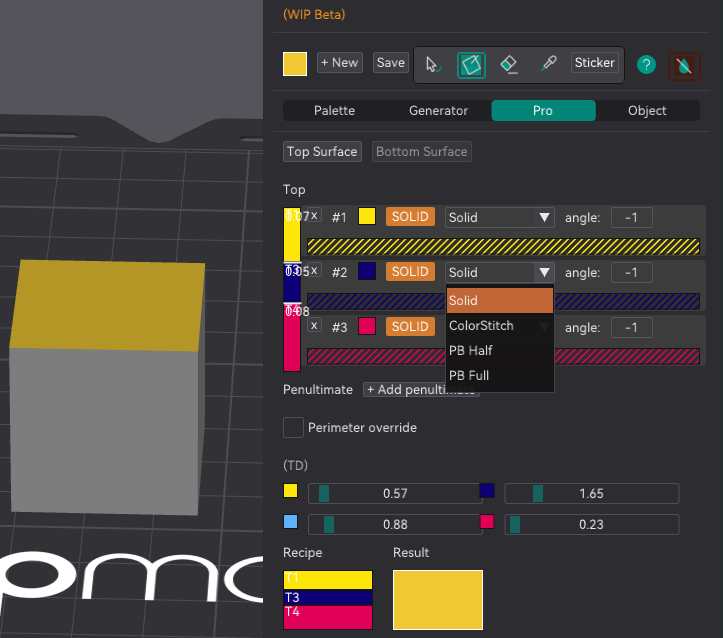723x638 pixels.
Task: Click the yellow Result color preview
Action: [x=438, y=600]
